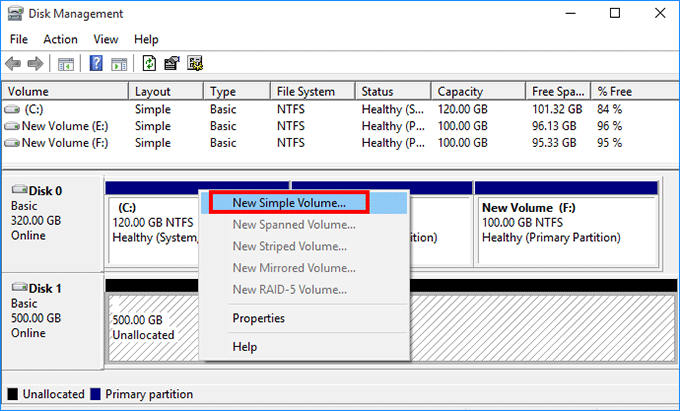This screenshot has width=680, height=411.
Task: Click the 120.00 GB capacity cell
Action: click(x=462, y=109)
